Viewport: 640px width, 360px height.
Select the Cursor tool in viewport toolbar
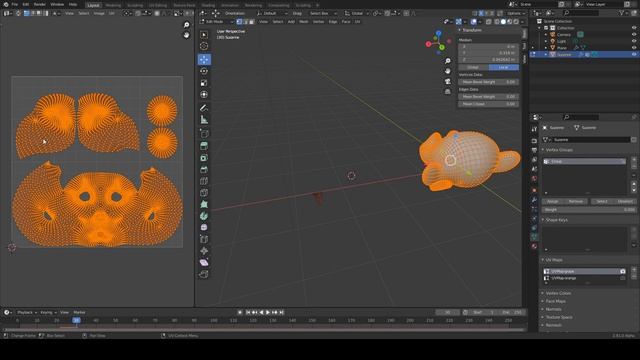coord(204,47)
